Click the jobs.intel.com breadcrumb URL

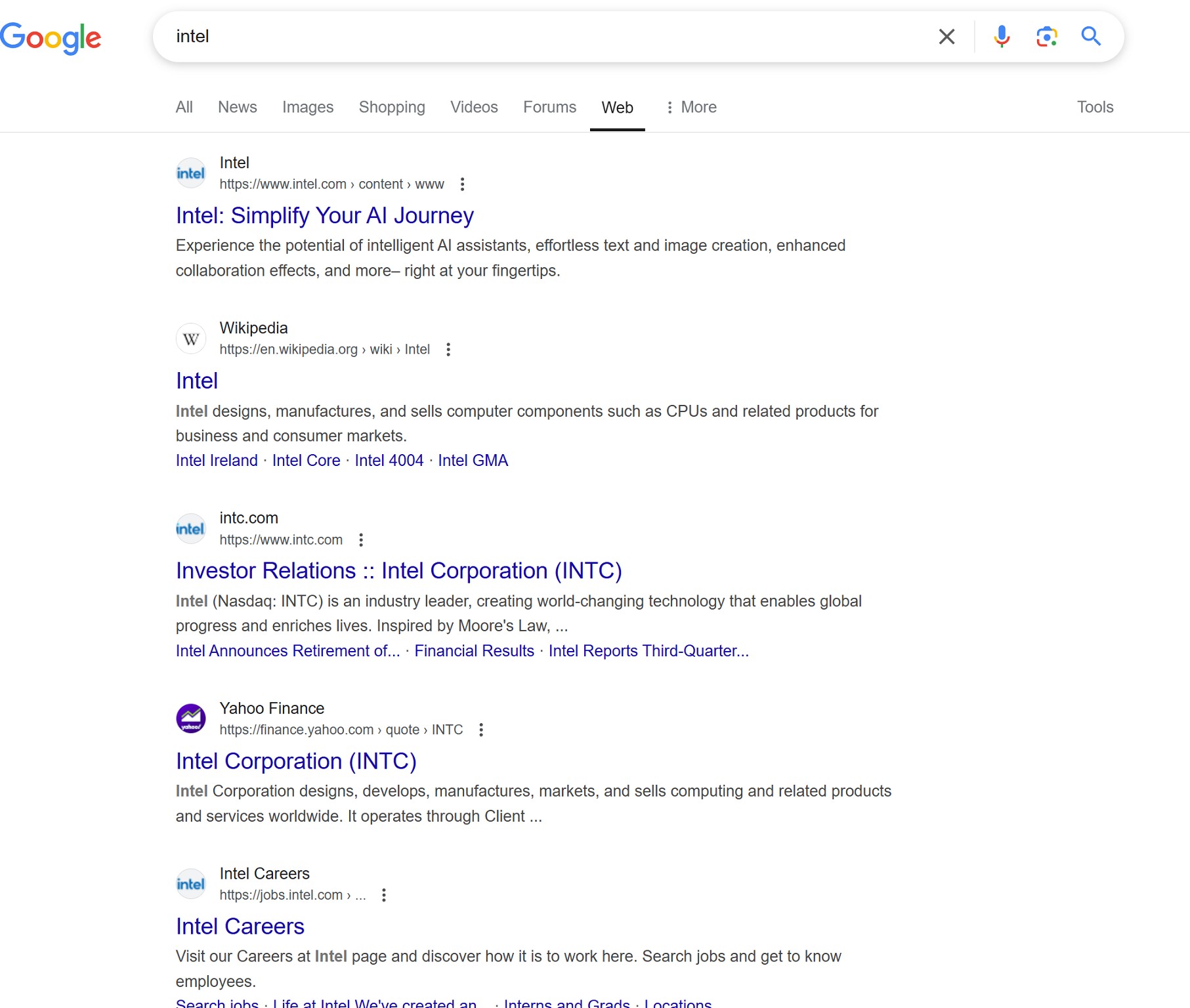293,895
